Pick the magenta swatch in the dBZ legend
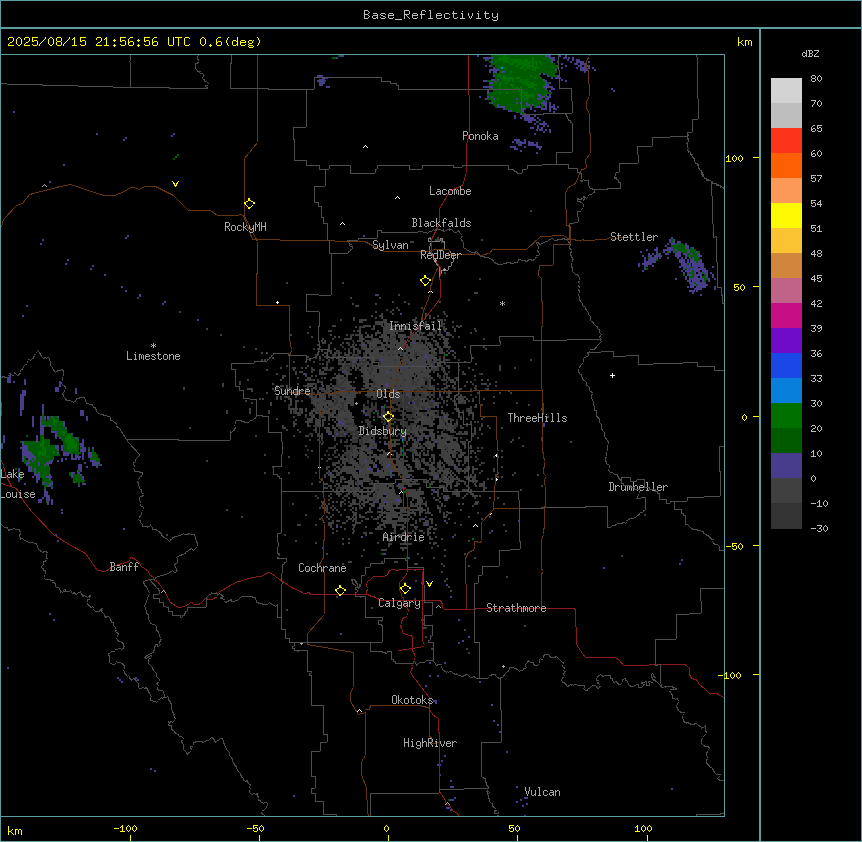 coord(786,315)
